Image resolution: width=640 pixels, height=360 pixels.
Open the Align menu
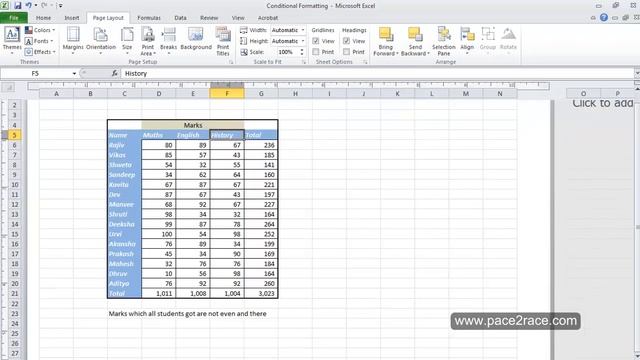coord(467,40)
